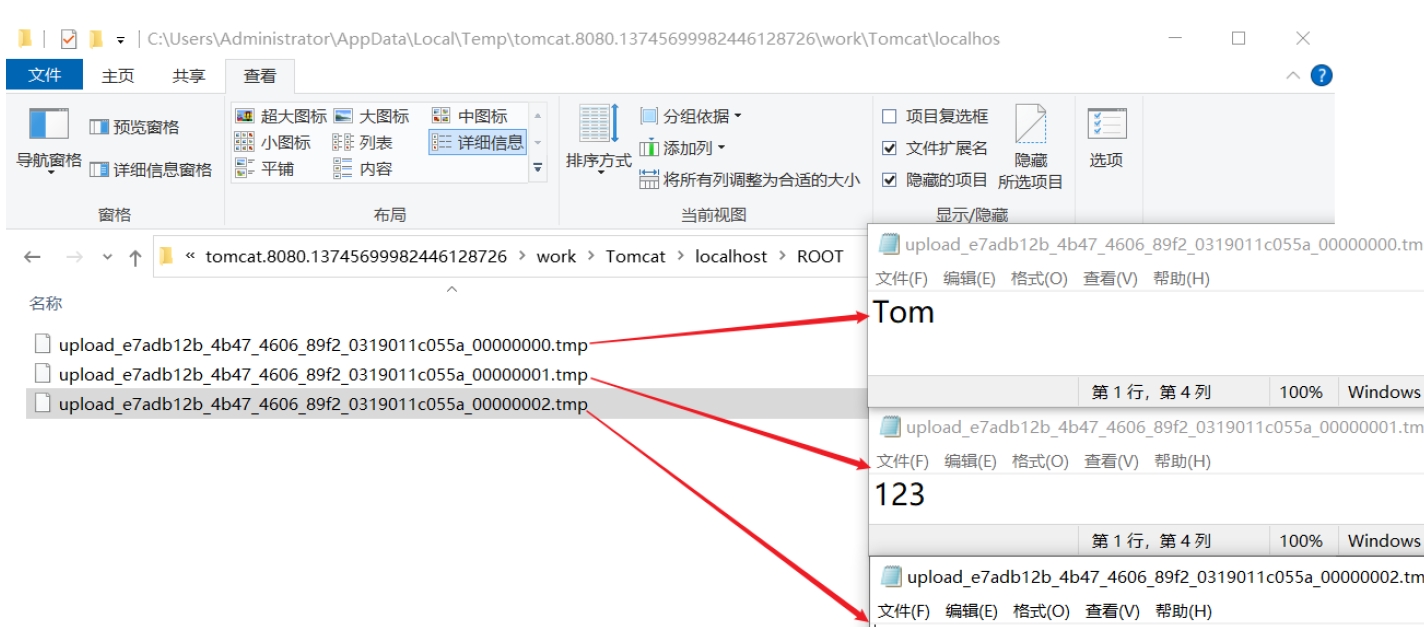Collapse the ribbon with the chevron

(1293, 76)
